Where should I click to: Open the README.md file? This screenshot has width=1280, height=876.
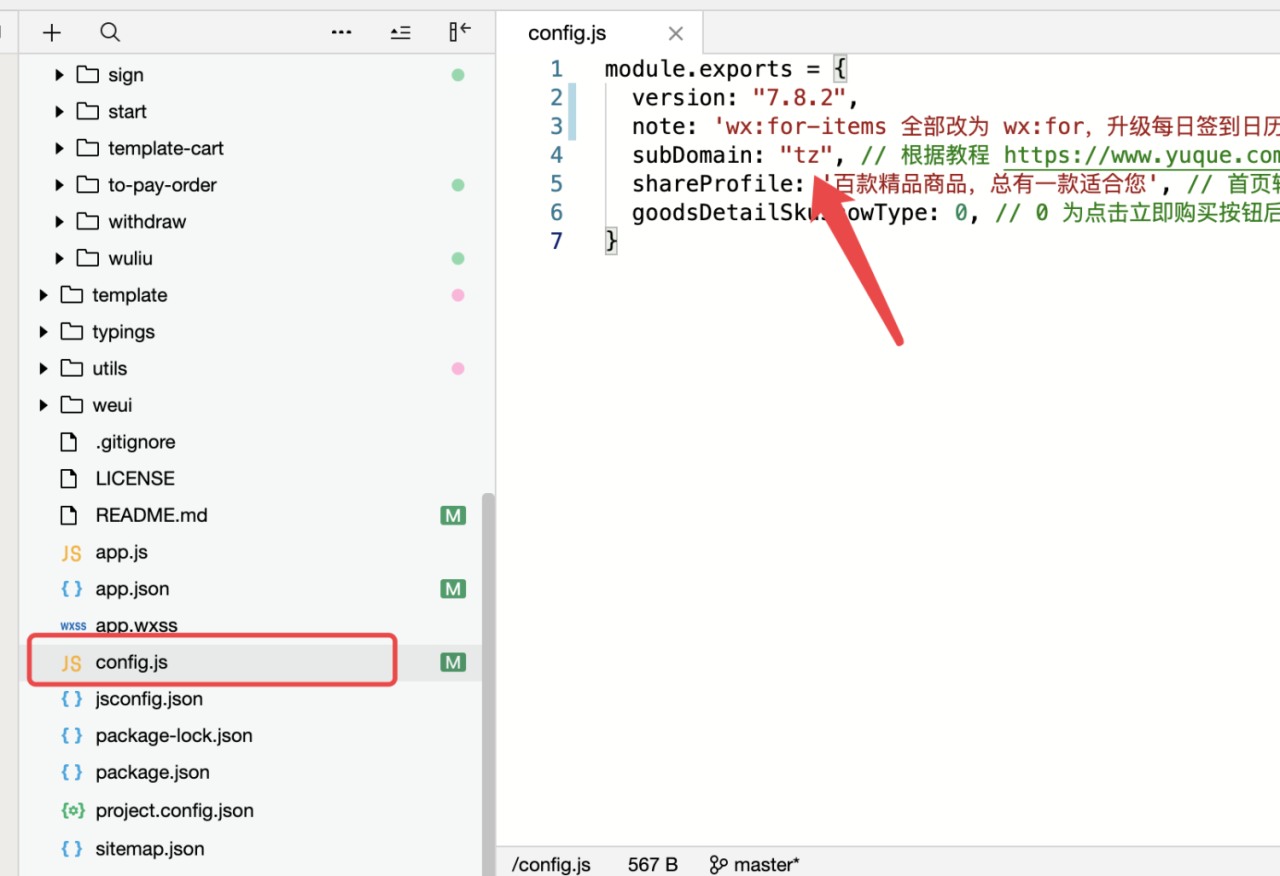[x=151, y=516]
